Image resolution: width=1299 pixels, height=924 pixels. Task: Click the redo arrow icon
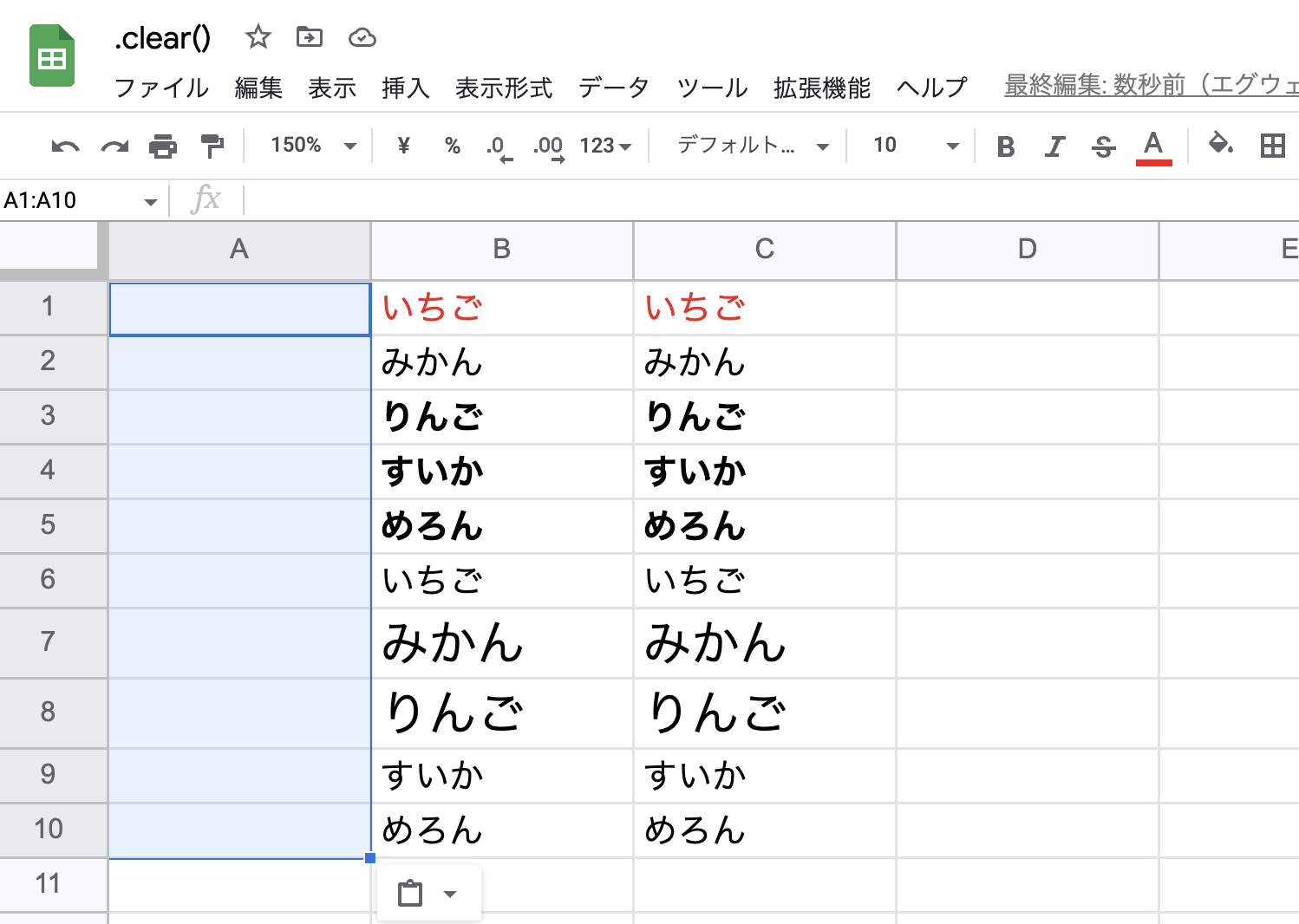coord(114,146)
